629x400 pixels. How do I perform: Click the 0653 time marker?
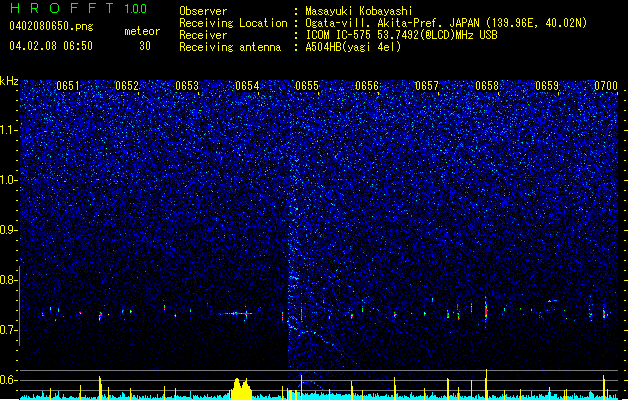point(187,85)
